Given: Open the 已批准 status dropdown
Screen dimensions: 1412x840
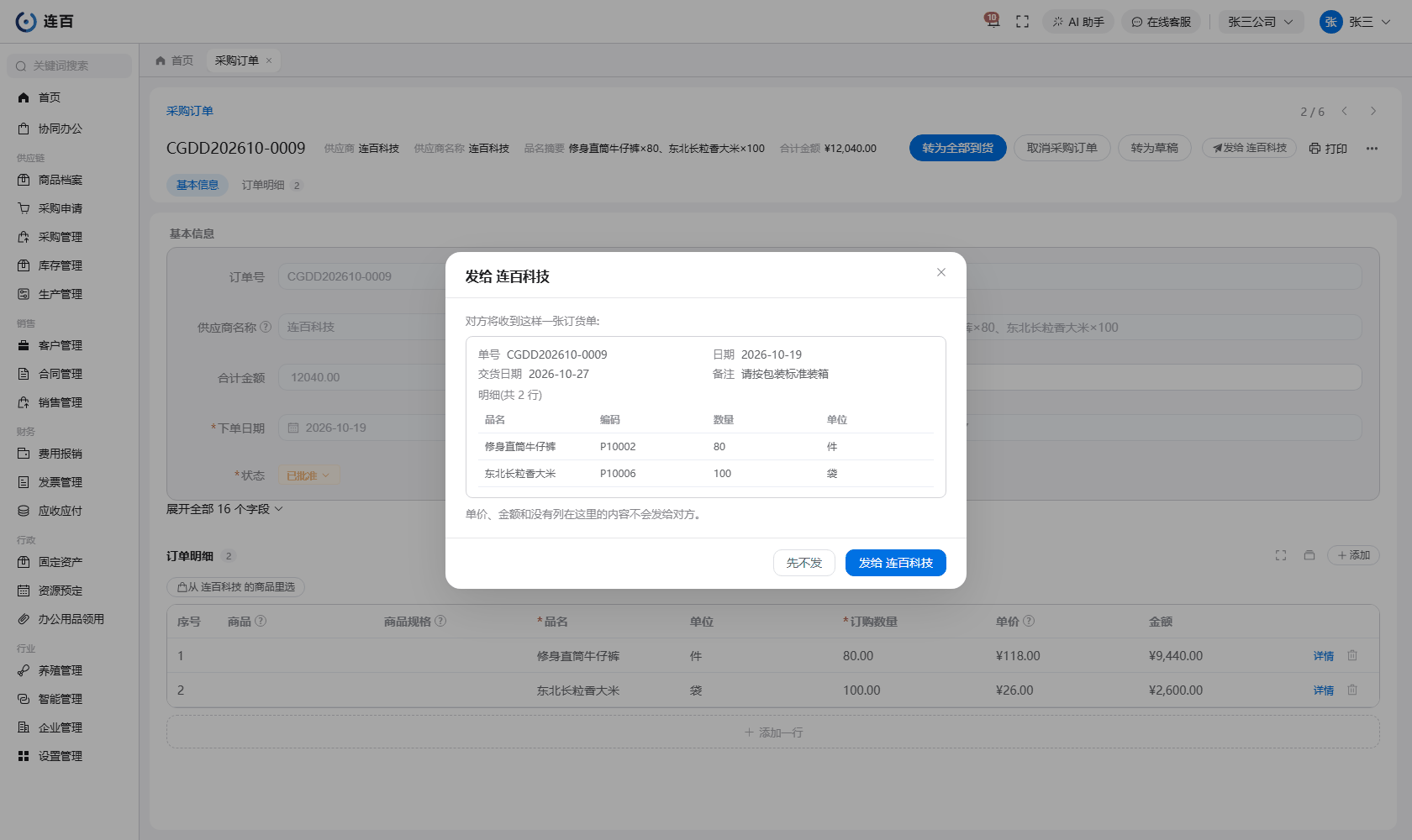Looking at the screenshot, I should 308,475.
